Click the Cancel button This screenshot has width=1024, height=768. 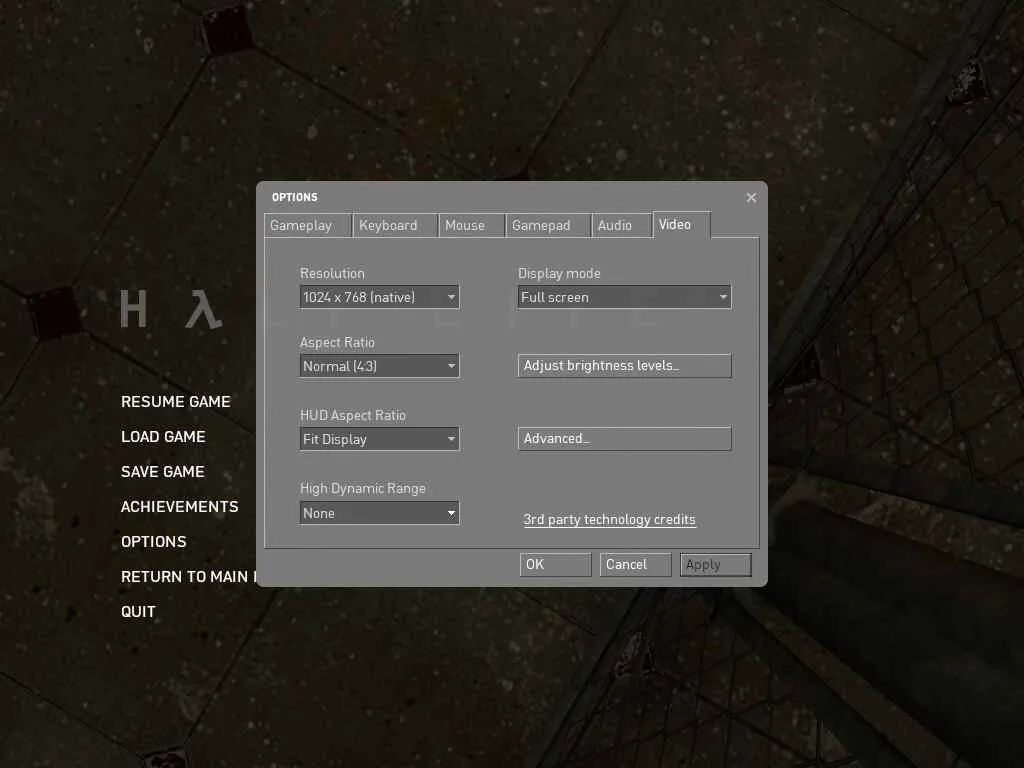pyautogui.click(x=635, y=565)
